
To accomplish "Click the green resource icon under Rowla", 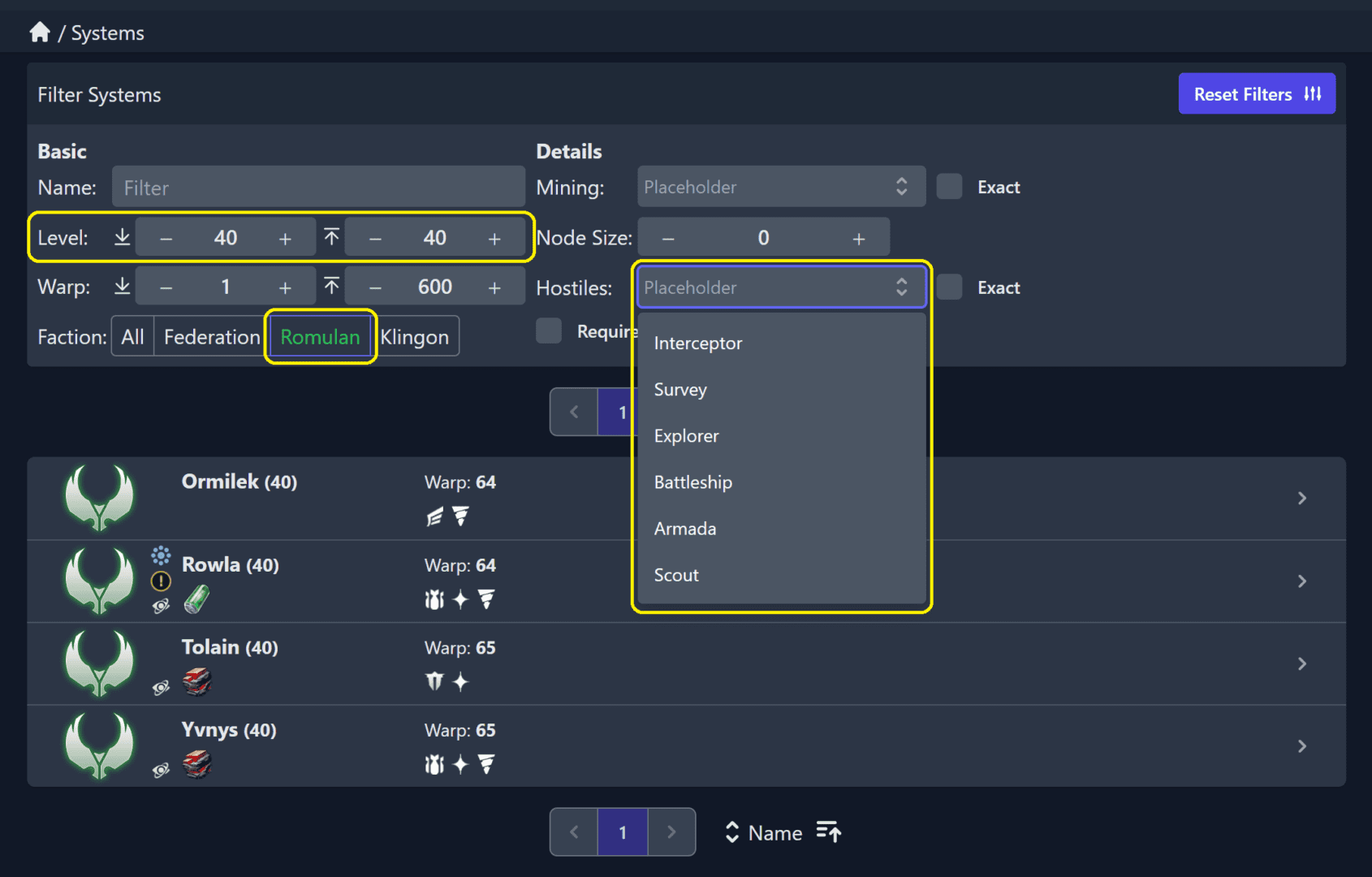I will point(196,600).
